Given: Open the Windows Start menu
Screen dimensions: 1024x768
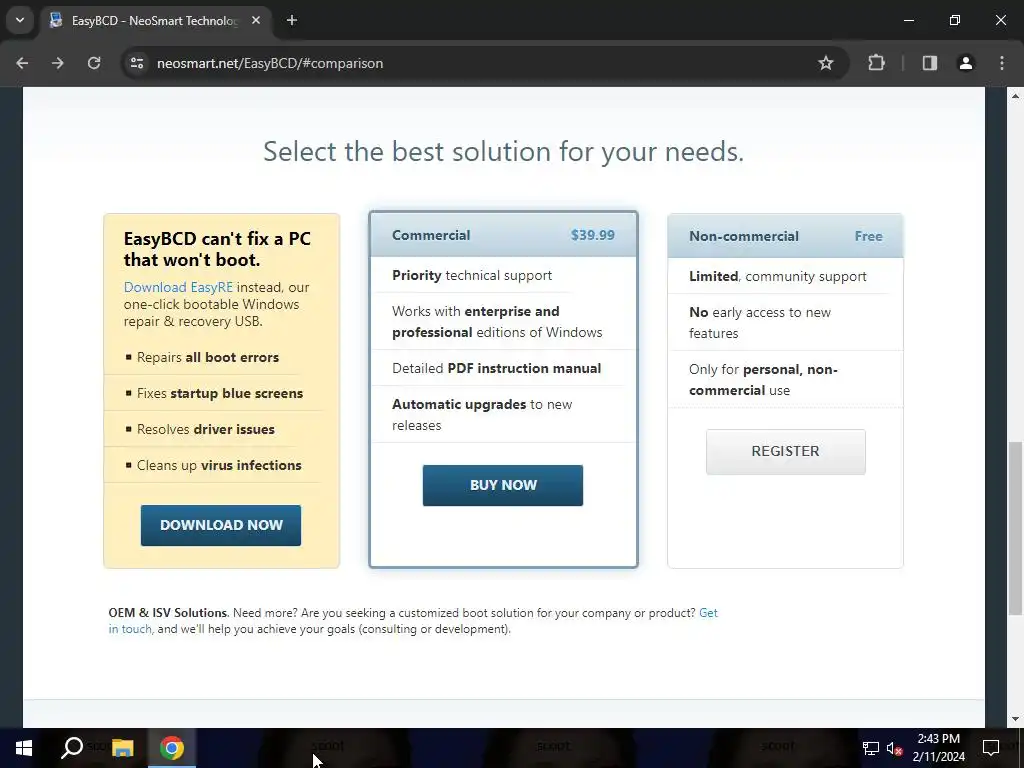Looking at the screenshot, I should coord(24,748).
